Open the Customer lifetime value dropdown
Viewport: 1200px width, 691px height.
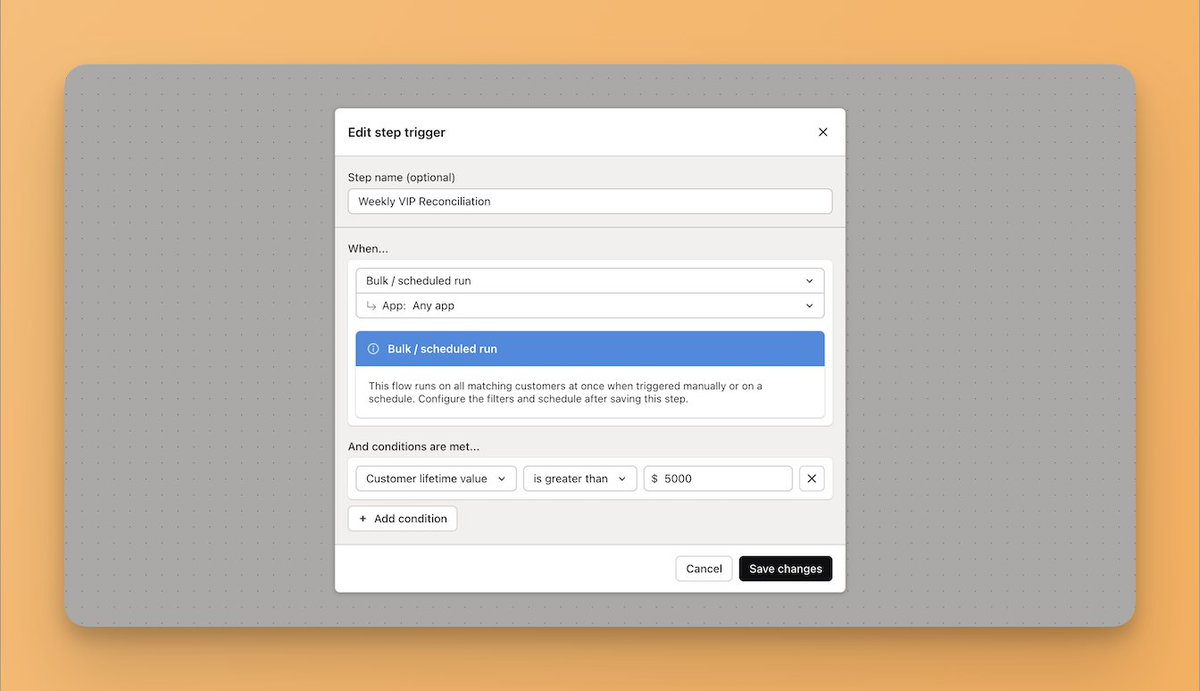pyautogui.click(x=436, y=479)
